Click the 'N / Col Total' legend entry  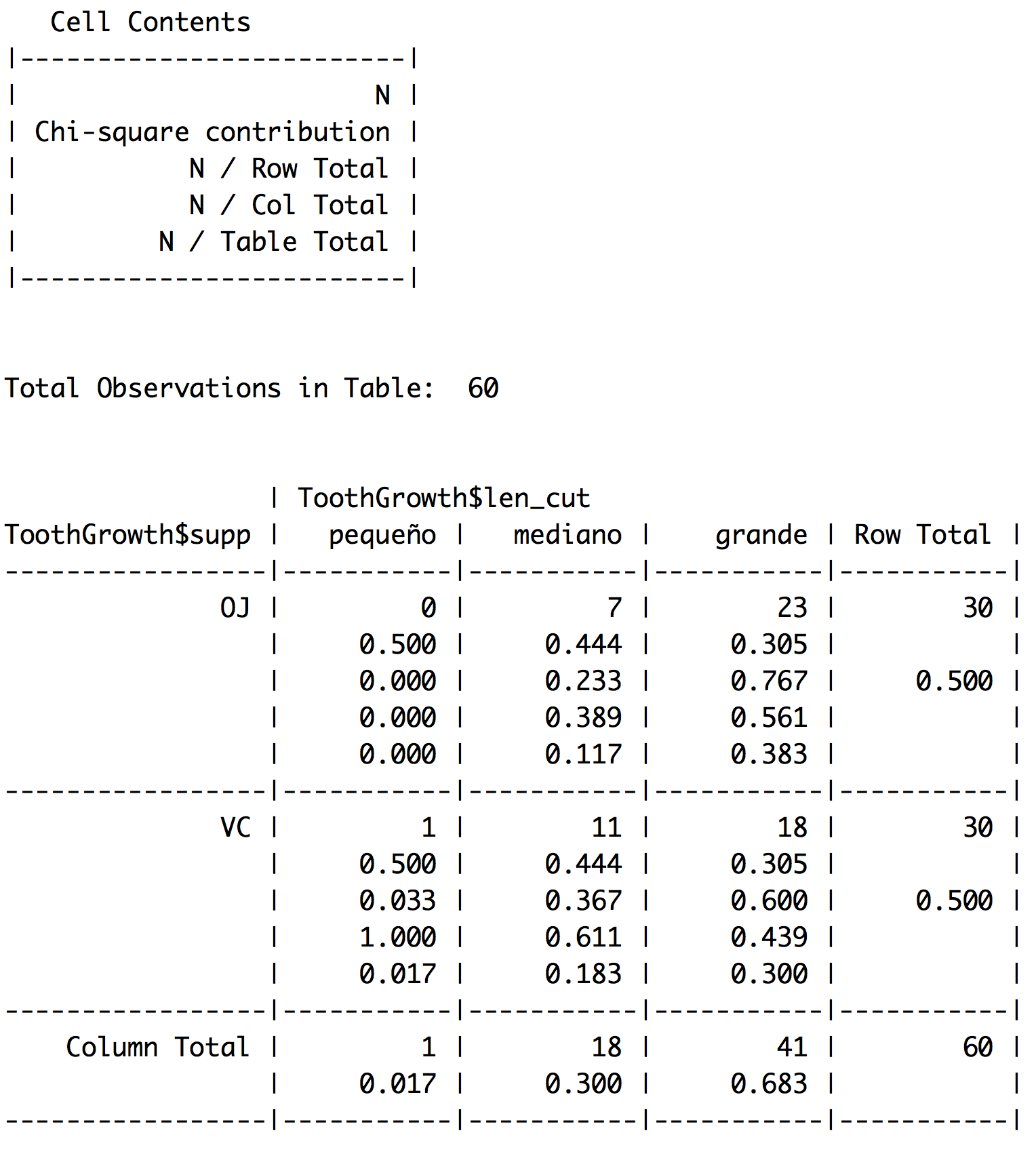click(289, 205)
